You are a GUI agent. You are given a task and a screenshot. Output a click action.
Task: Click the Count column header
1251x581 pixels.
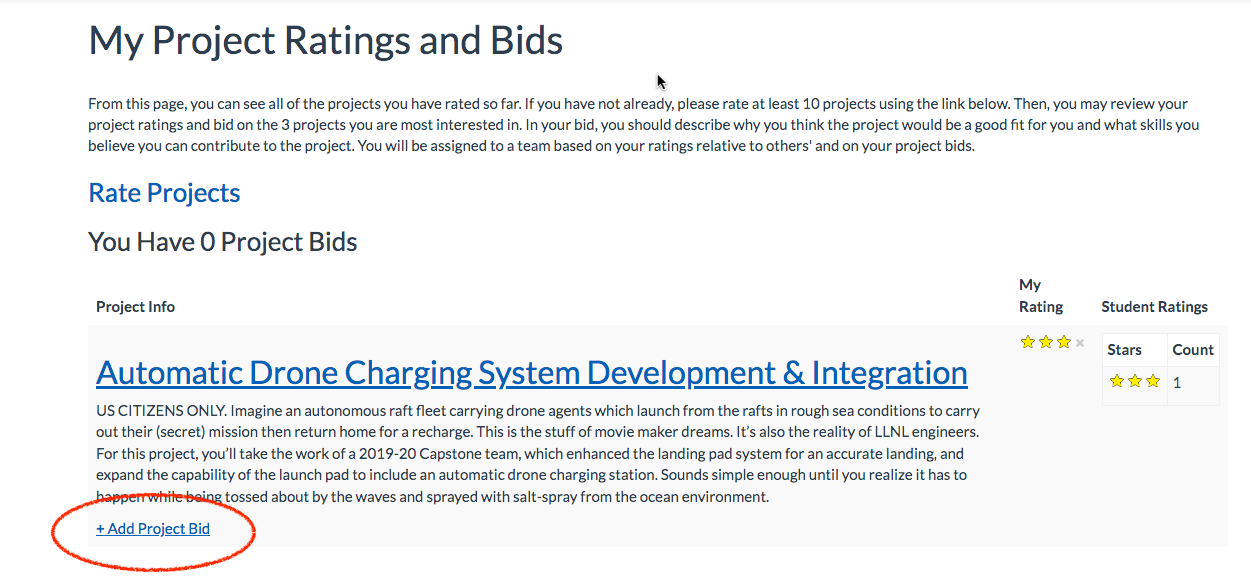(x=1192, y=350)
